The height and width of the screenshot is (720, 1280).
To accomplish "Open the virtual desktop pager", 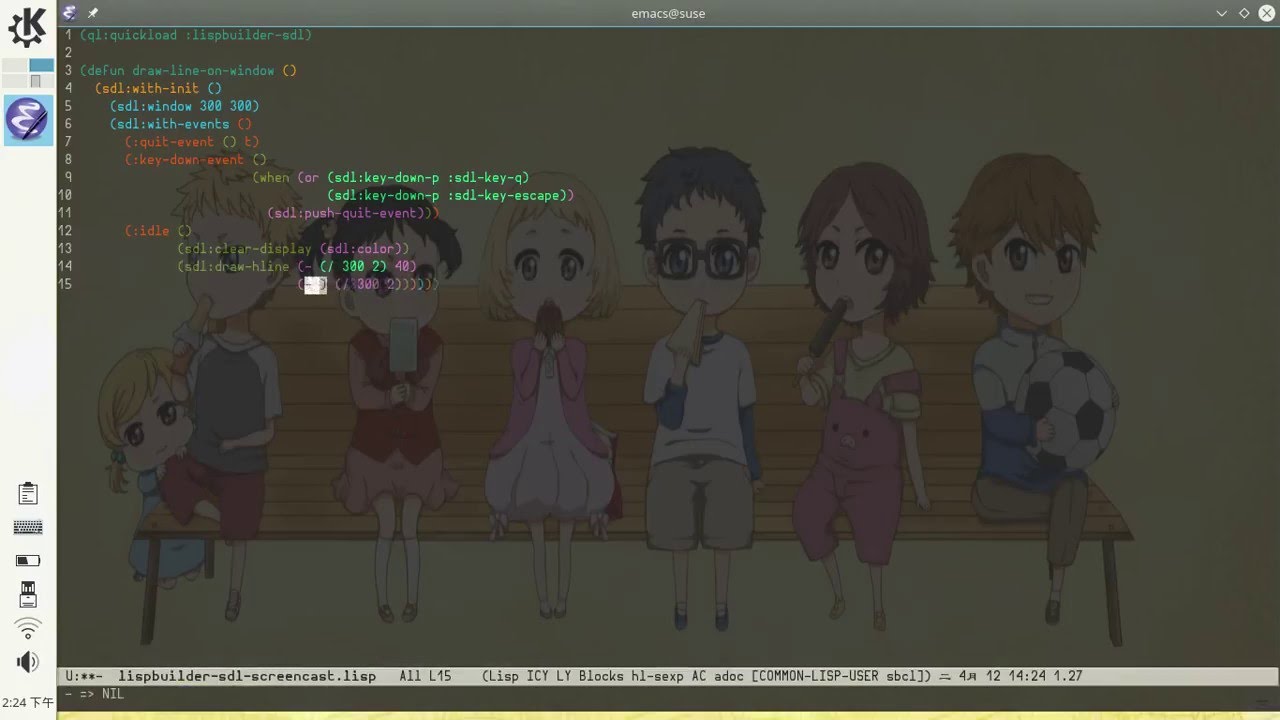I will [28, 73].
